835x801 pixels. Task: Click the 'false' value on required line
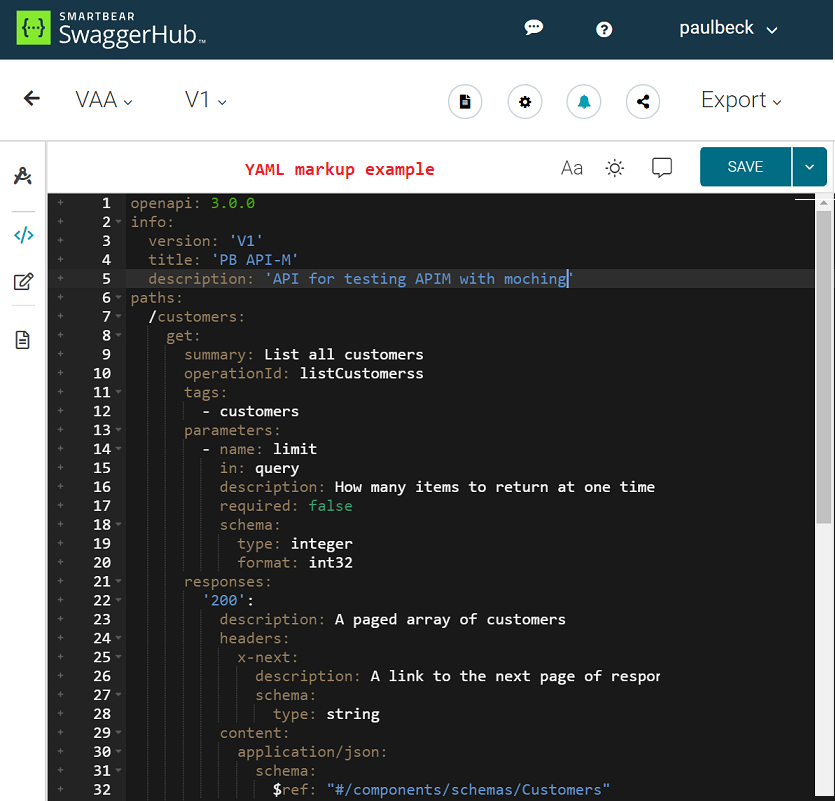[x=330, y=506]
